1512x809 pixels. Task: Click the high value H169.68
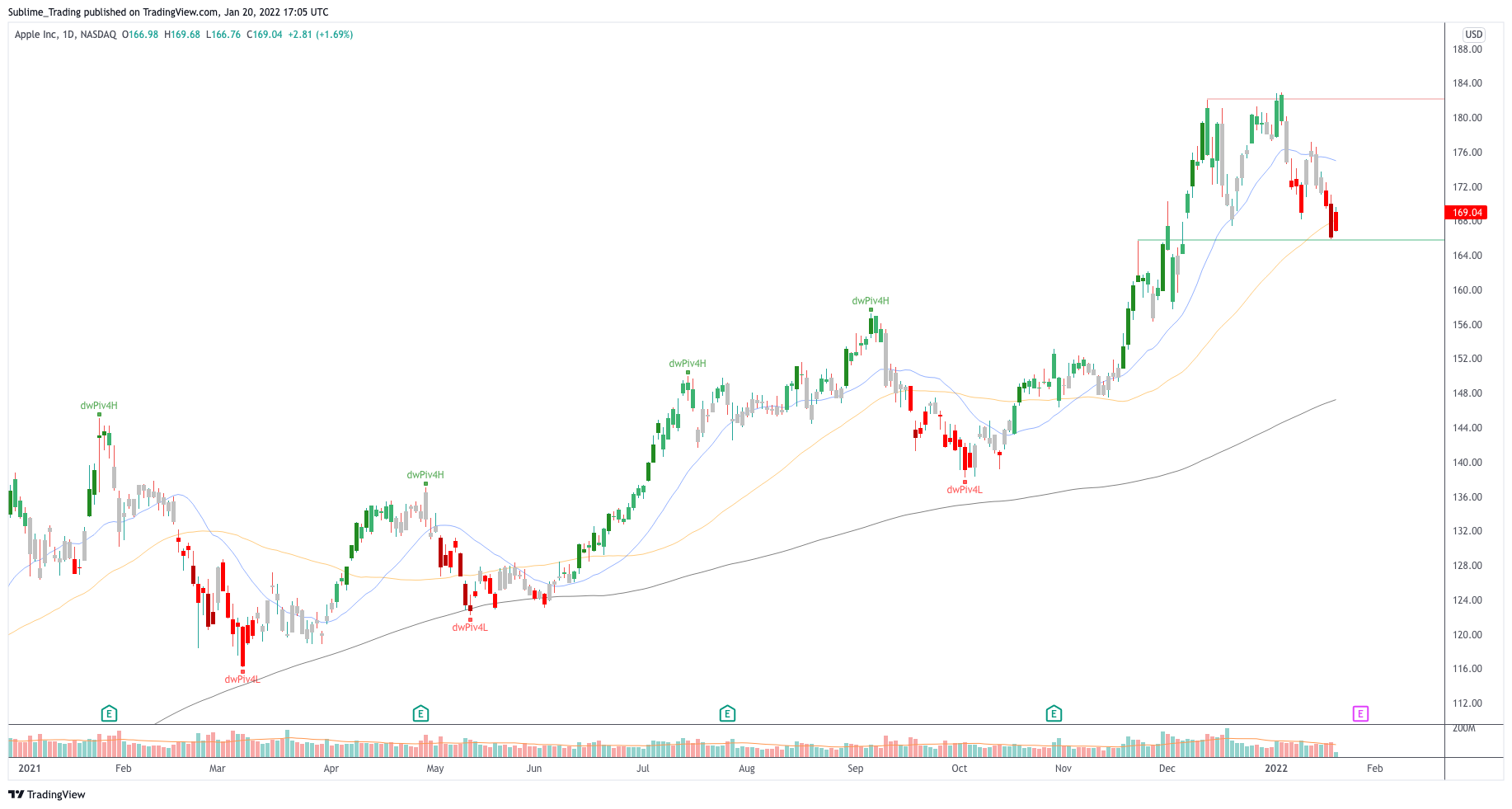(182, 35)
